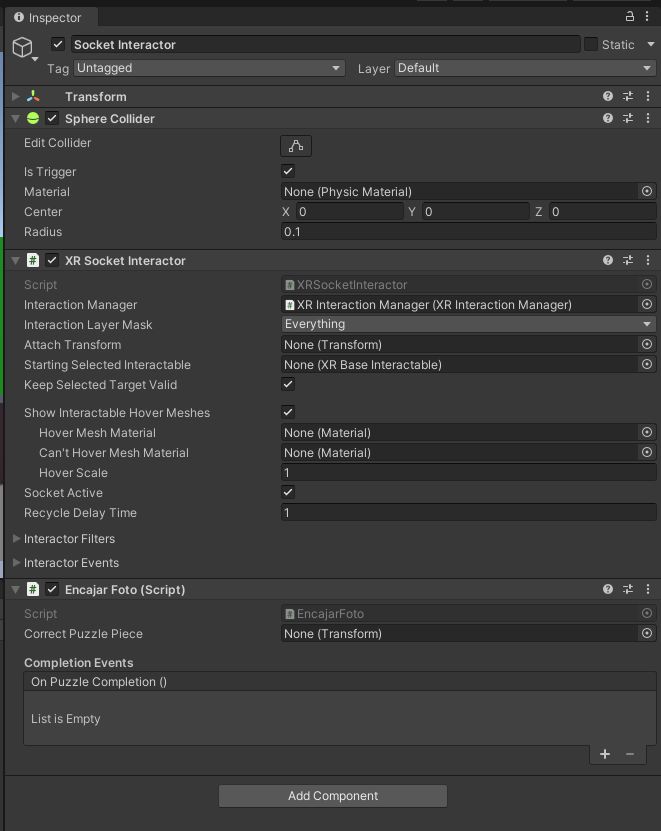661x831 pixels.
Task: Open the help icon for XR Socket Interactor
Action: pos(607,260)
